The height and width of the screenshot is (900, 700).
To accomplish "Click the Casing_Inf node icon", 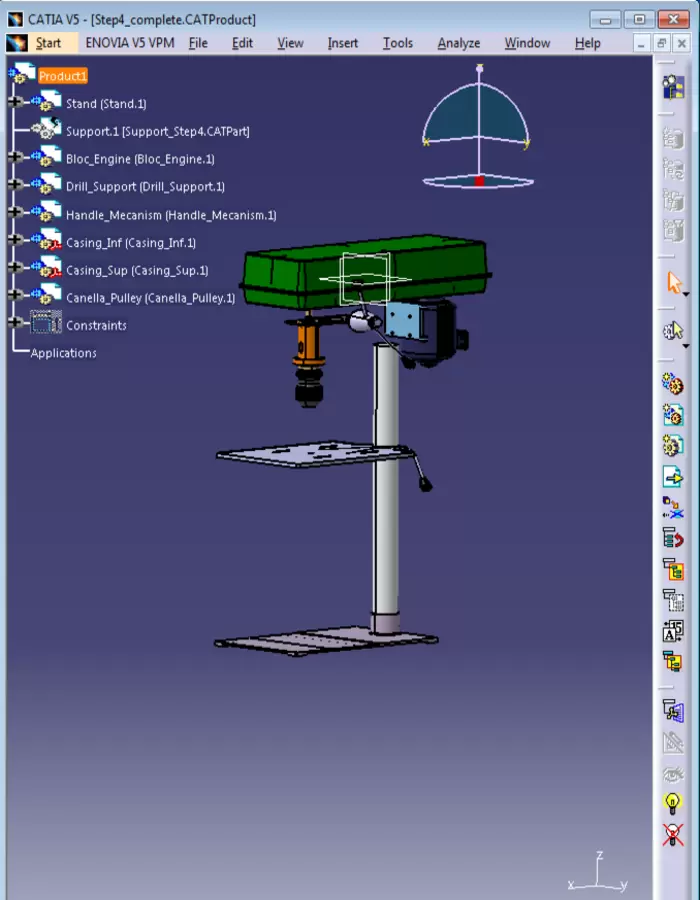I will pyautogui.click(x=46, y=240).
